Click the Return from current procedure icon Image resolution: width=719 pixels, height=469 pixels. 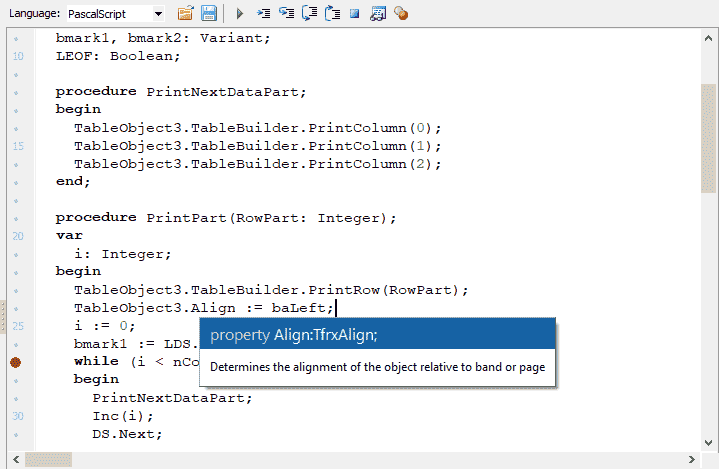pyautogui.click(x=332, y=13)
